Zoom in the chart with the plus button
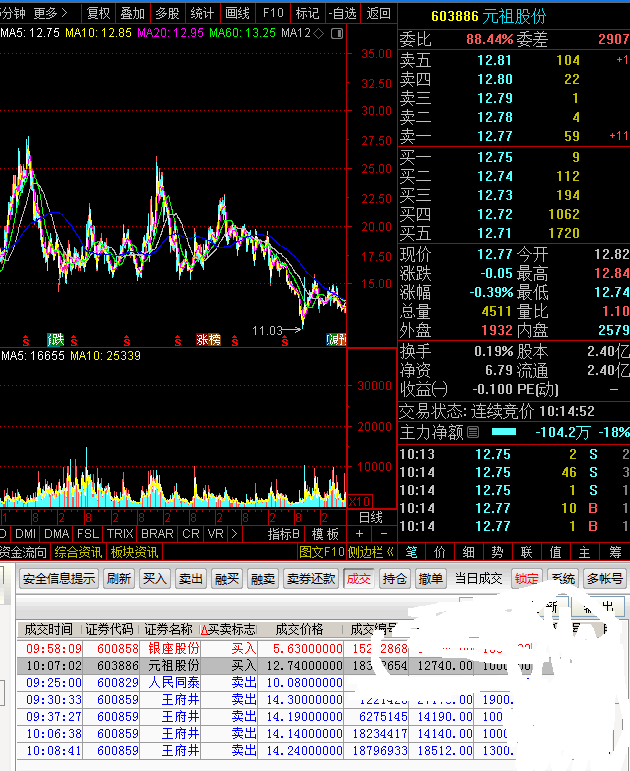Screen dimensions: 630x771 [x=360, y=534]
